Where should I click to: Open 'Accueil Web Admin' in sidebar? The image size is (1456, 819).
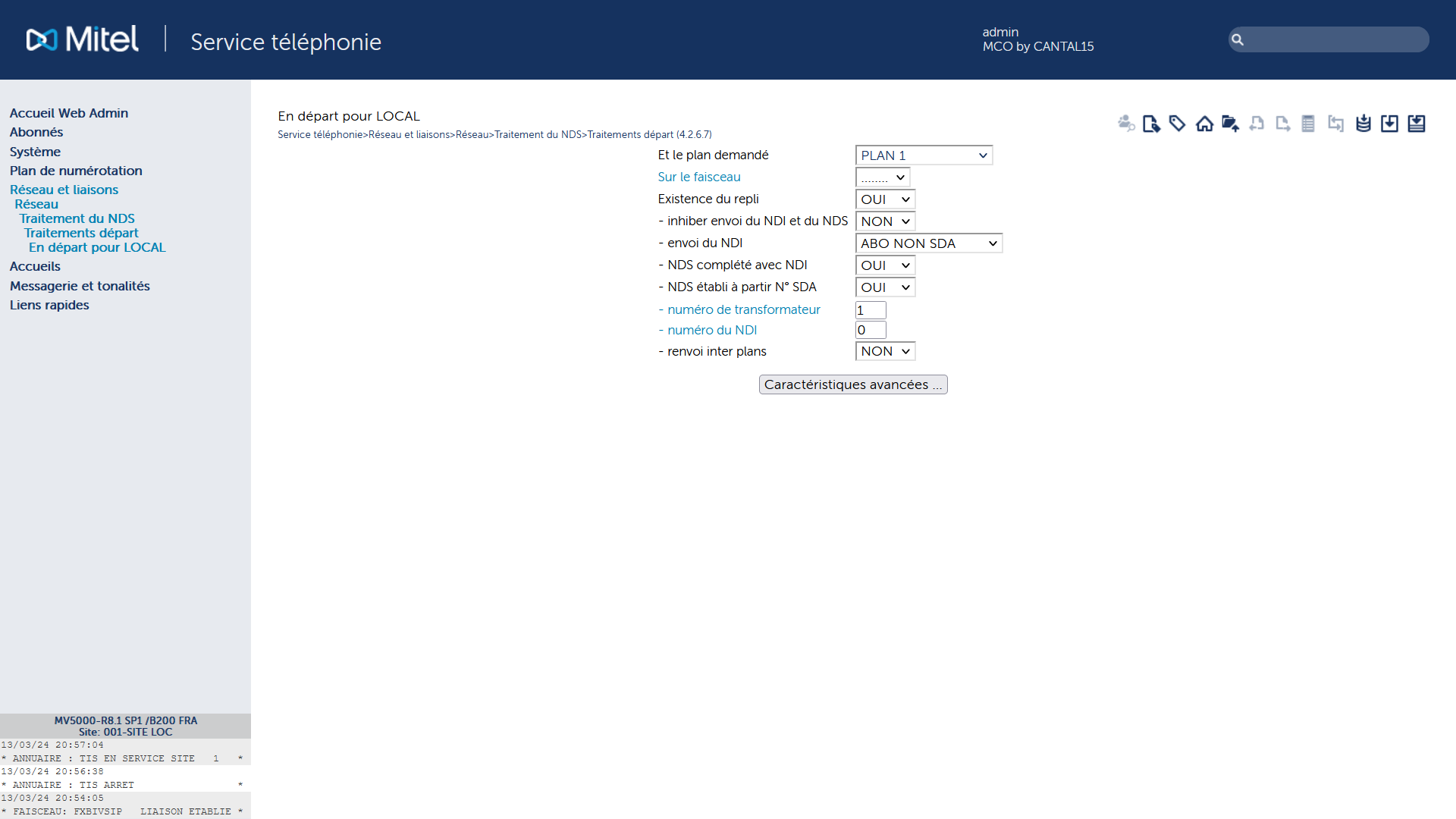pyautogui.click(x=69, y=113)
